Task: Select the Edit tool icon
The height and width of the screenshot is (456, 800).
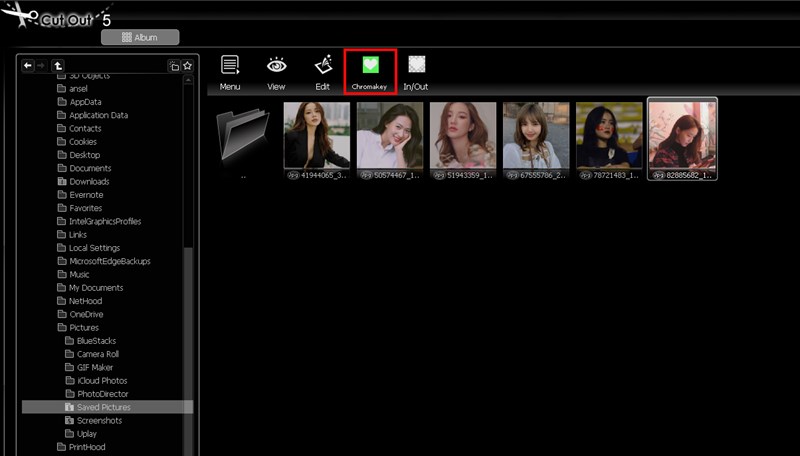Action: click(323, 71)
